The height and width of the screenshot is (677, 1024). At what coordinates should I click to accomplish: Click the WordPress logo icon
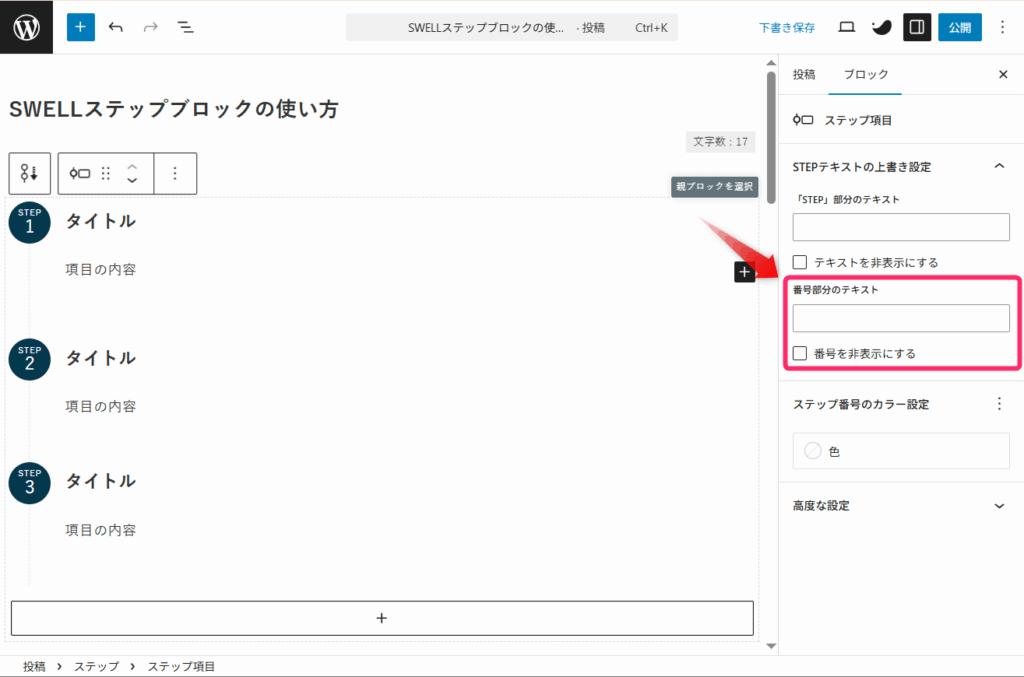(x=27, y=27)
